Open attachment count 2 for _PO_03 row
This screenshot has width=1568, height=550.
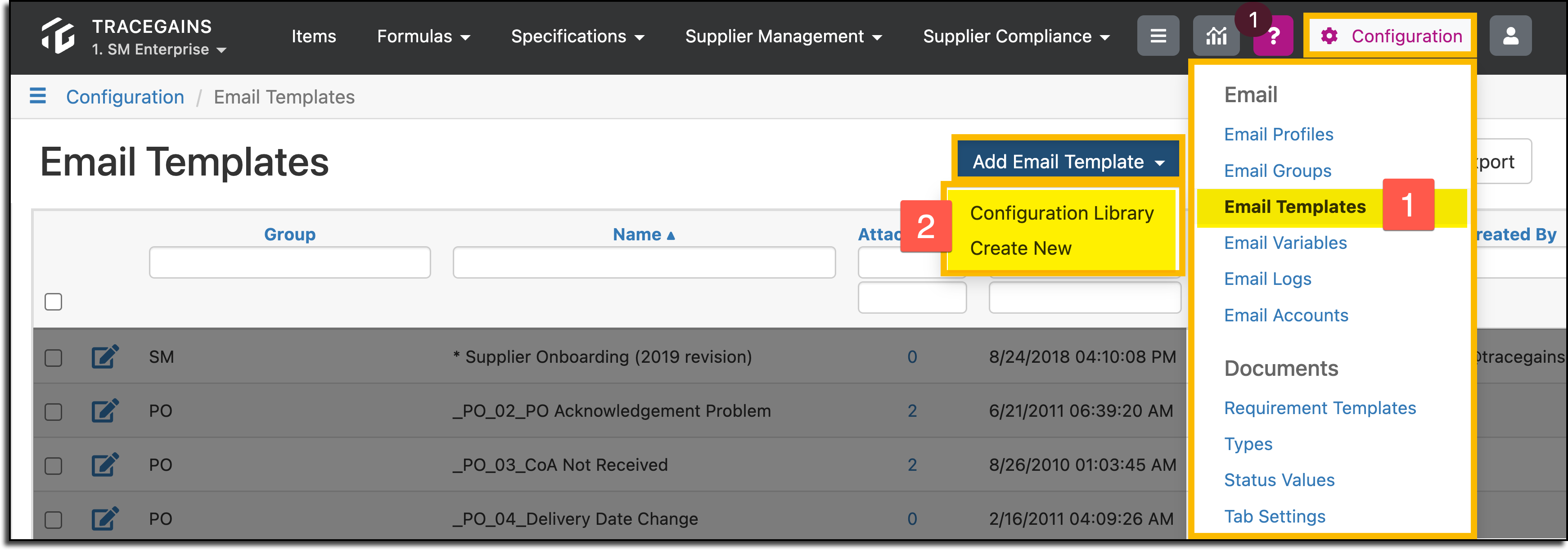tap(912, 465)
